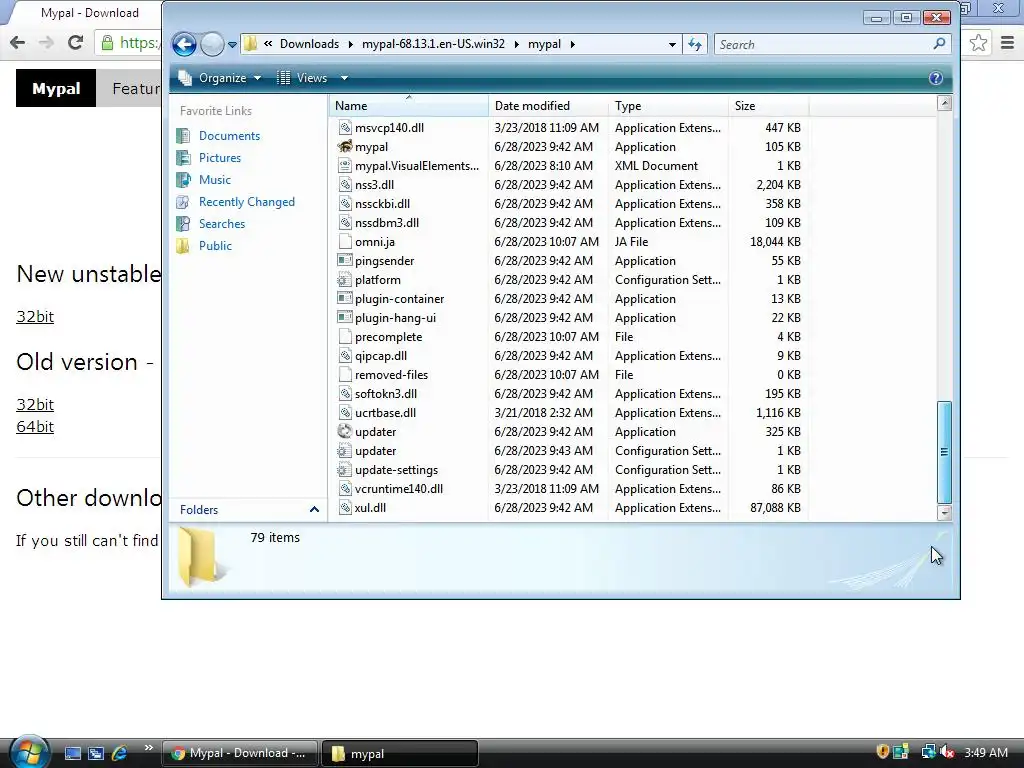Select the pingsender application icon
This screenshot has width=1024, height=768.
click(x=345, y=261)
